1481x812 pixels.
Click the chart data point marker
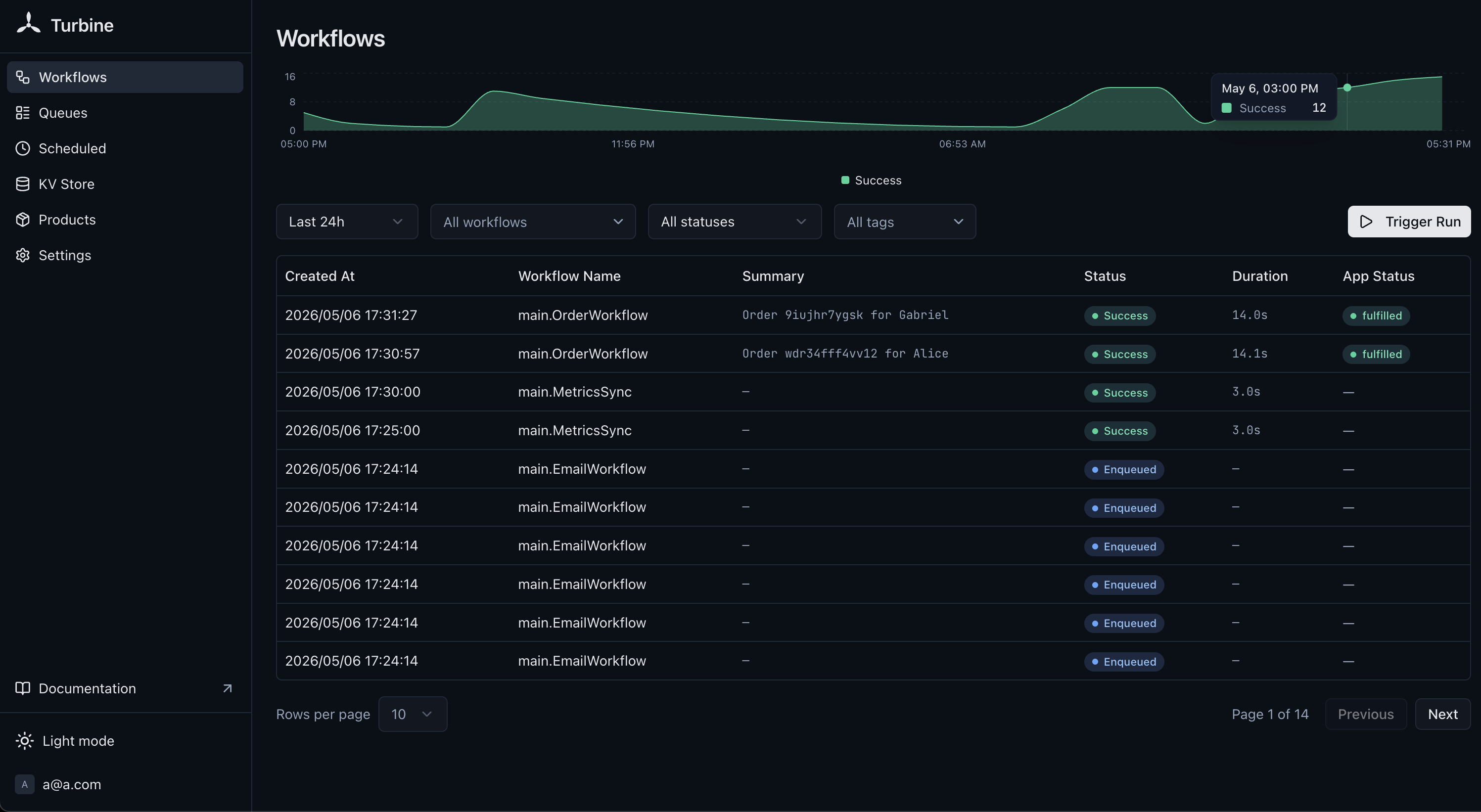click(1347, 88)
